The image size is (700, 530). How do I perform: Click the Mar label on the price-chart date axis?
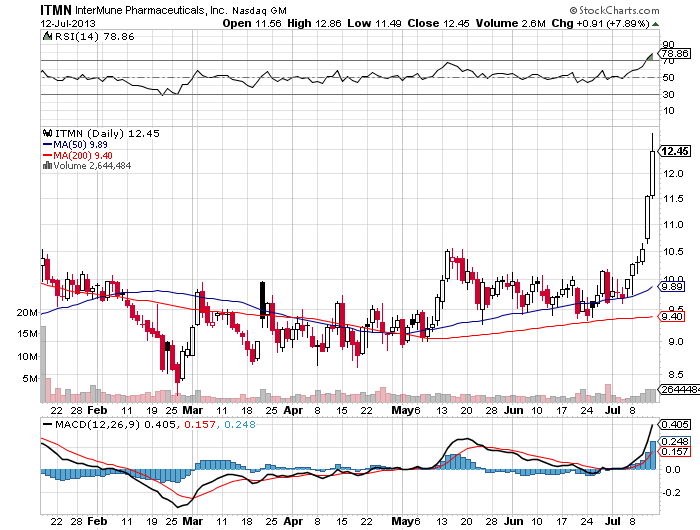tap(193, 410)
